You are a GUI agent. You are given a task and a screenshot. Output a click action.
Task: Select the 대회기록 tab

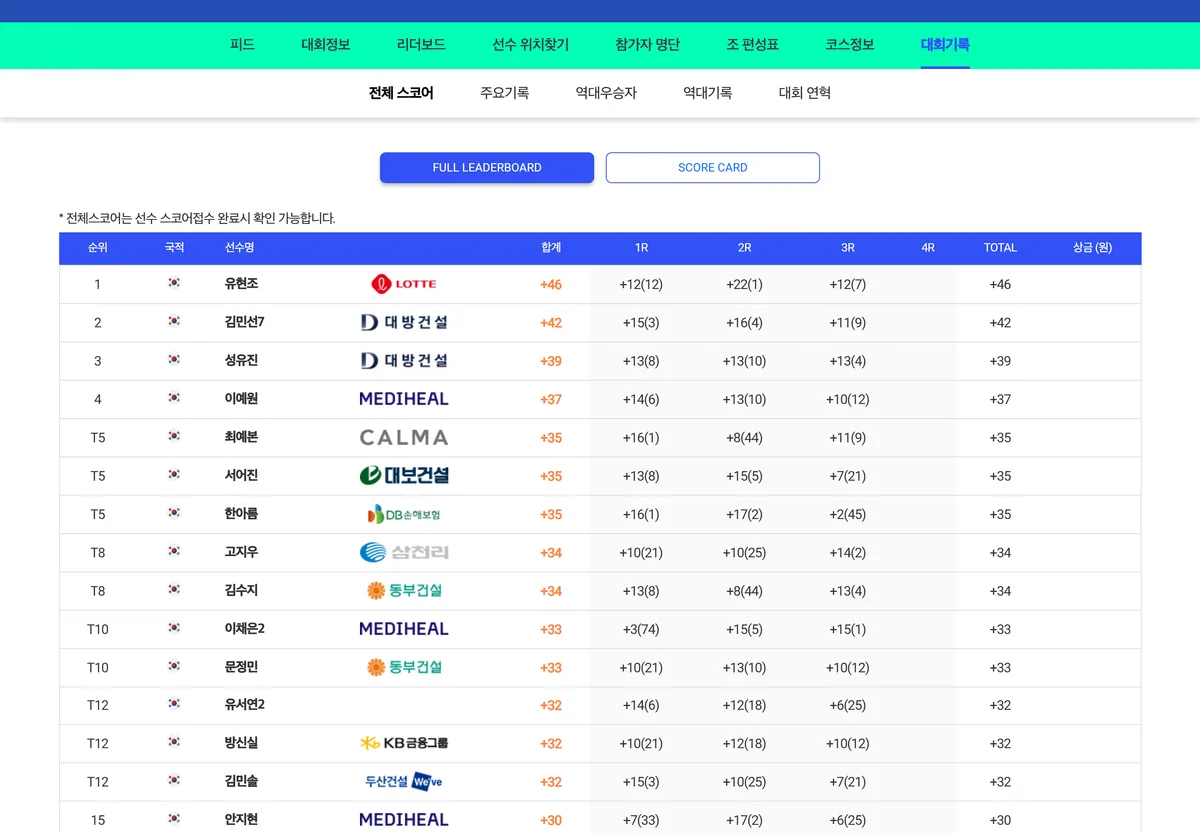point(945,45)
